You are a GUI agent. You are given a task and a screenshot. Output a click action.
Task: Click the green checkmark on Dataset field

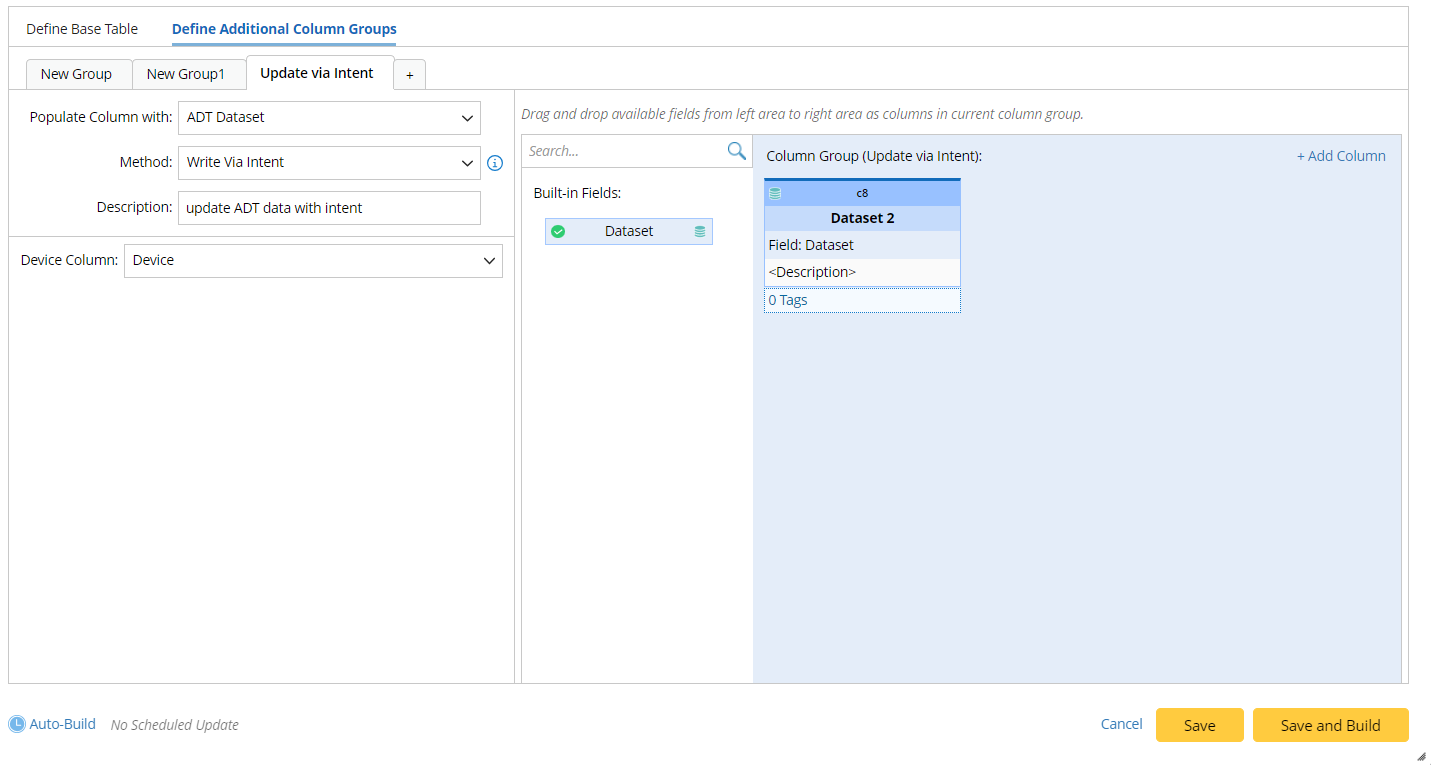[558, 232]
